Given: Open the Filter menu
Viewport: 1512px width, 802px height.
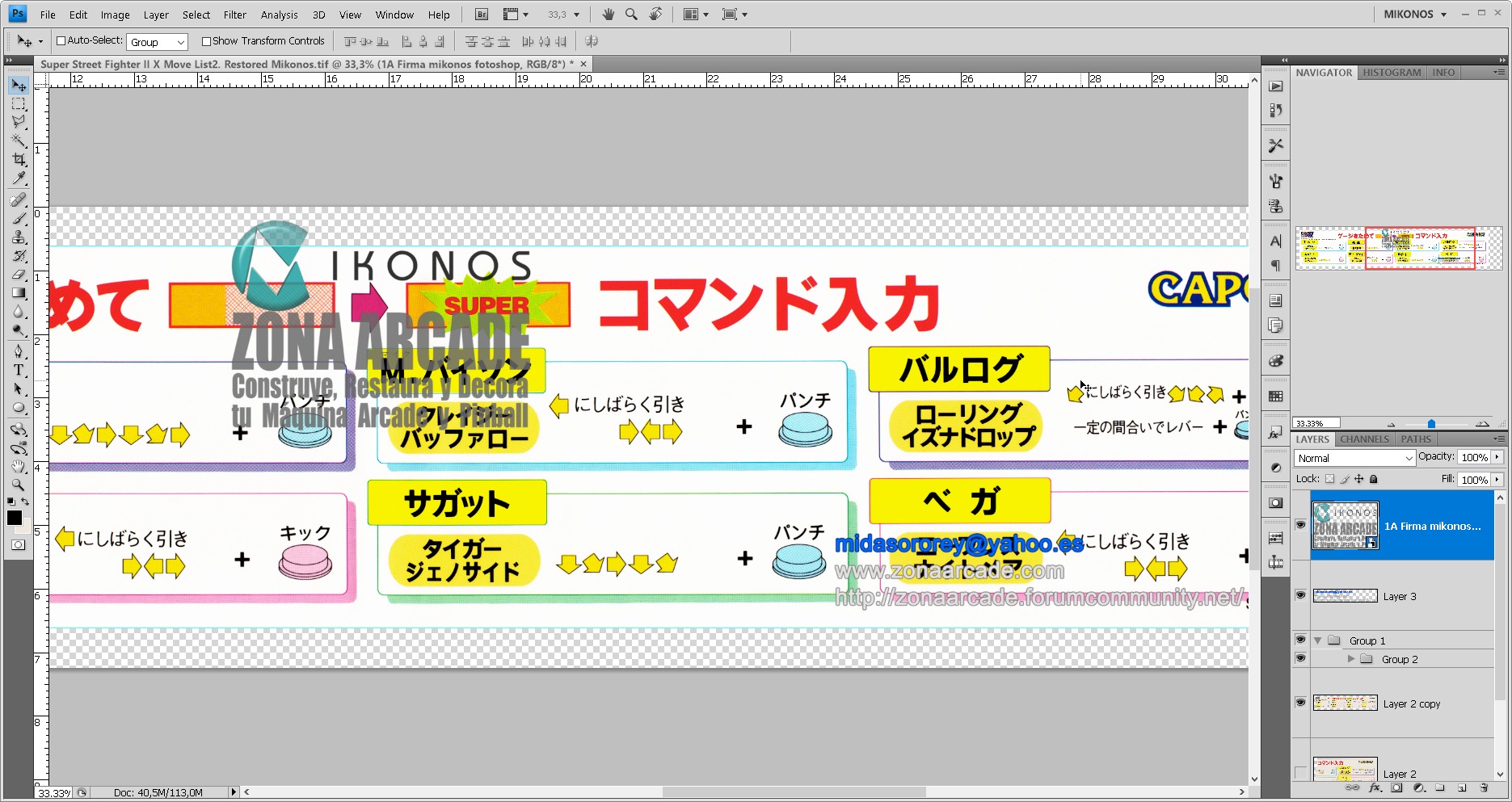Looking at the screenshot, I should tap(234, 15).
